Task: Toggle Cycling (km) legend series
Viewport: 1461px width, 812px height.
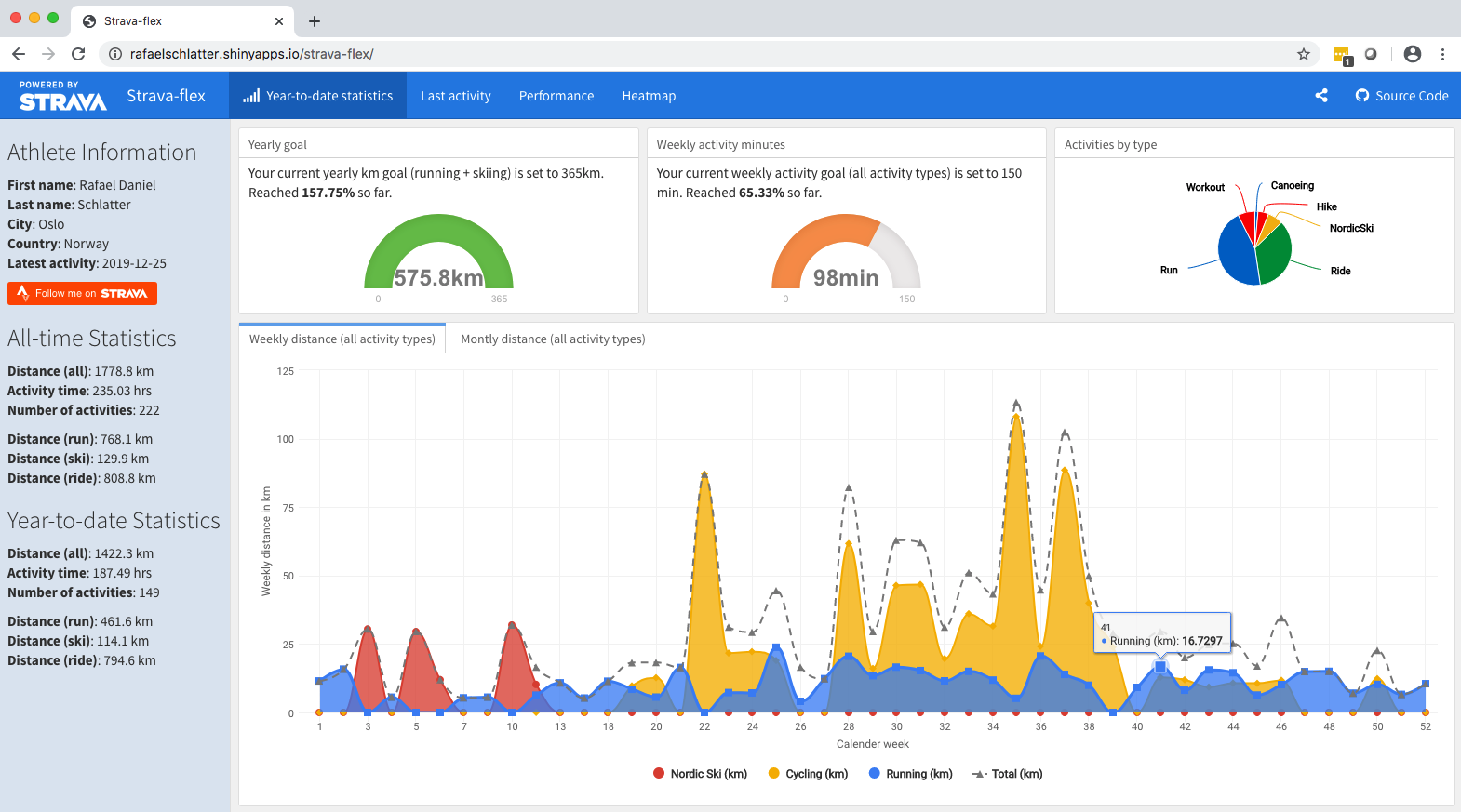Action: pos(808,774)
